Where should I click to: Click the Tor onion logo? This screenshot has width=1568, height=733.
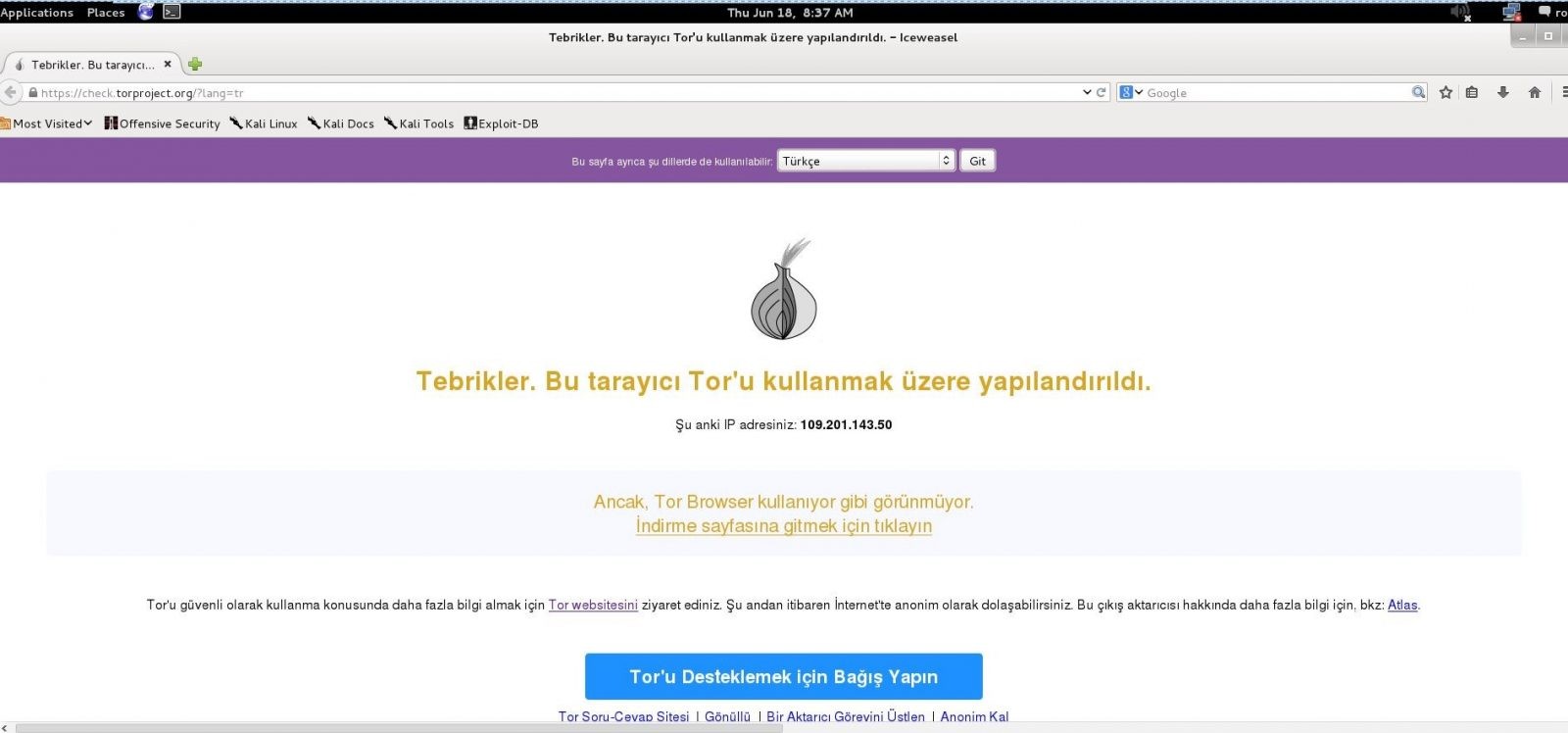click(x=784, y=289)
